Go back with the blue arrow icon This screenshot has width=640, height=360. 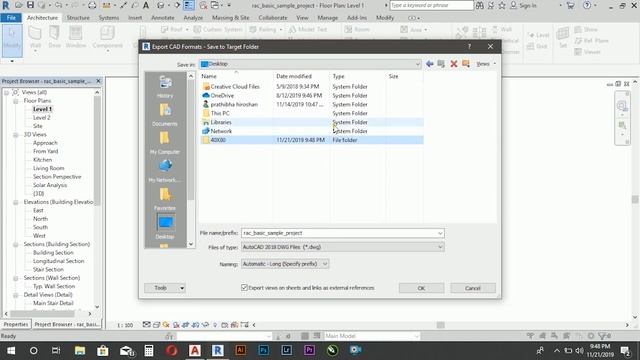tap(429, 64)
